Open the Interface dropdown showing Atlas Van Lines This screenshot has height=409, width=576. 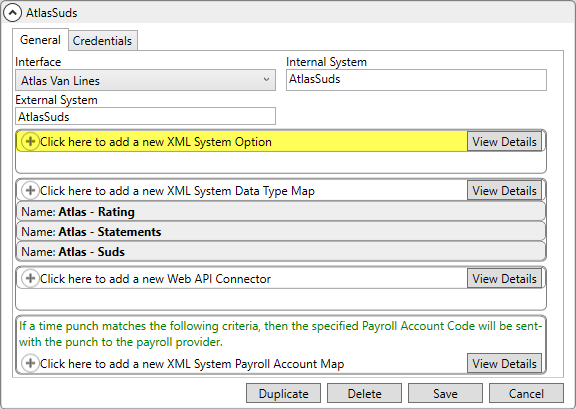pyautogui.click(x=145, y=80)
